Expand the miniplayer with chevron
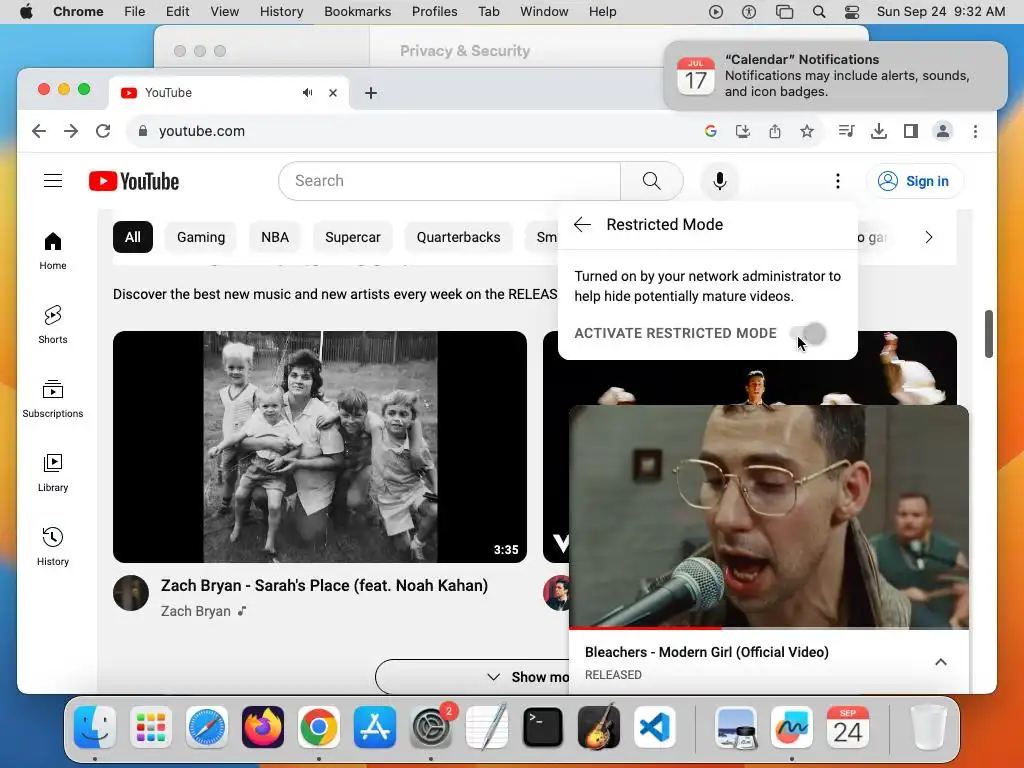The height and width of the screenshot is (768, 1024). pos(940,662)
